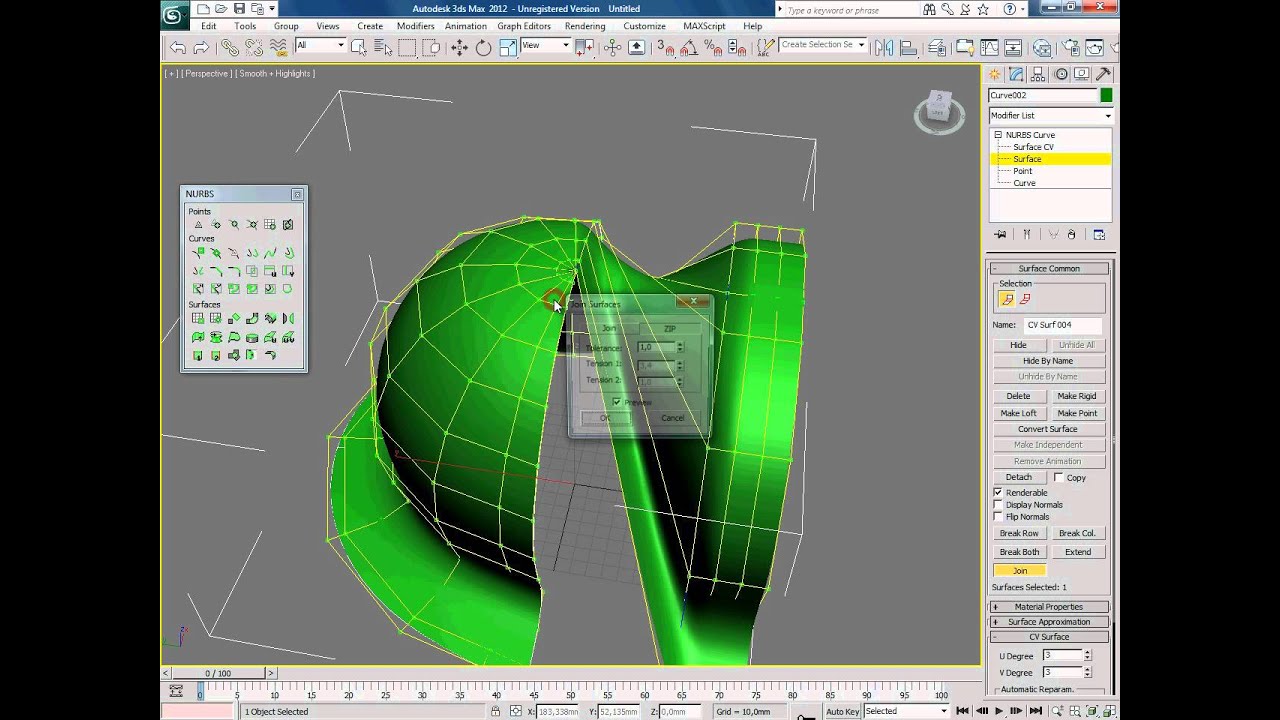Click Configure Modifier Sets icon
Viewport: 1280px width, 720px height.
pyautogui.click(x=1099, y=234)
